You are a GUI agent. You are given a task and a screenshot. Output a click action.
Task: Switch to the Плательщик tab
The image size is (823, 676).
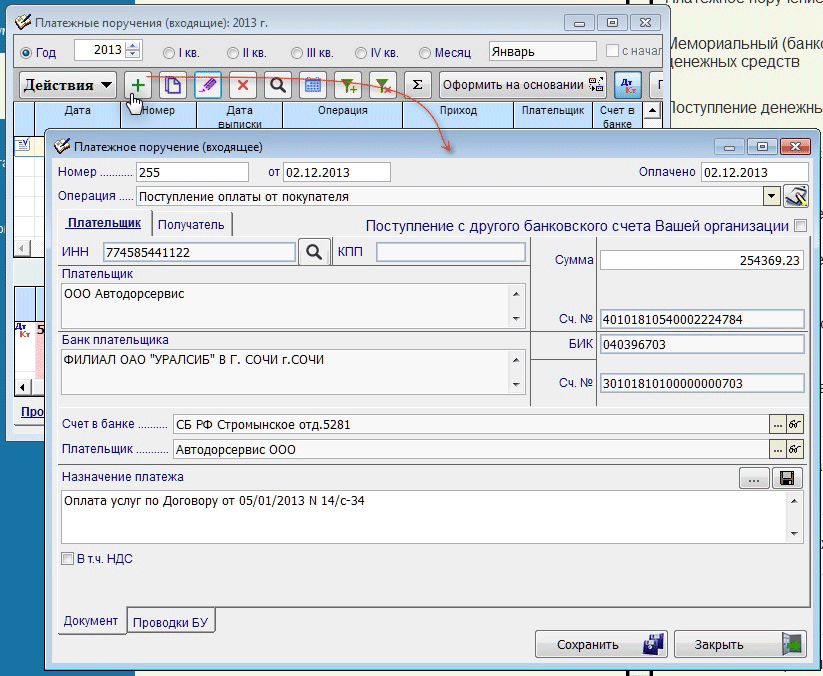(104, 223)
